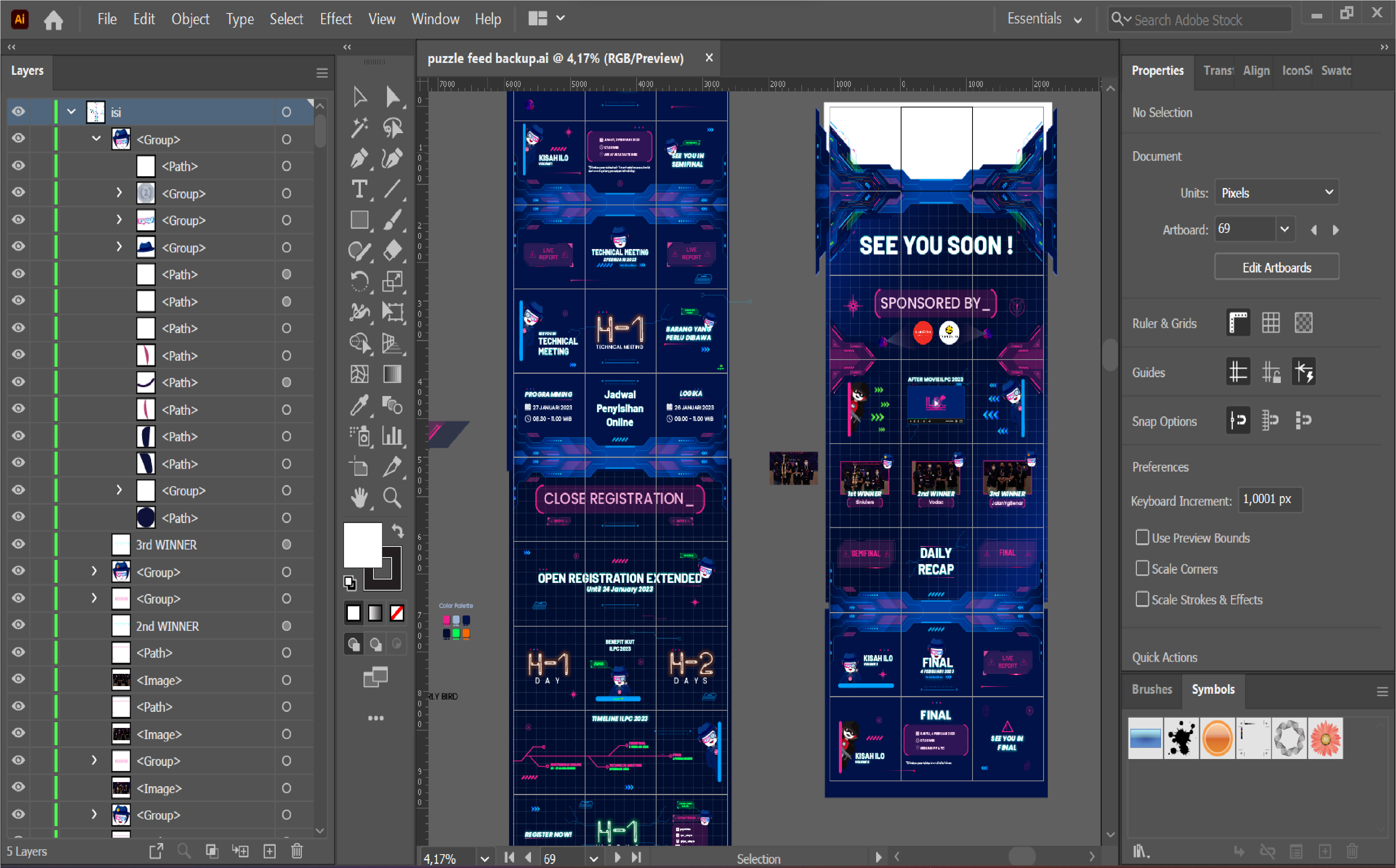Enable Scale Corners checkbox
The height and width of the screenshot is (868, 1396).
coord(1142,568)
